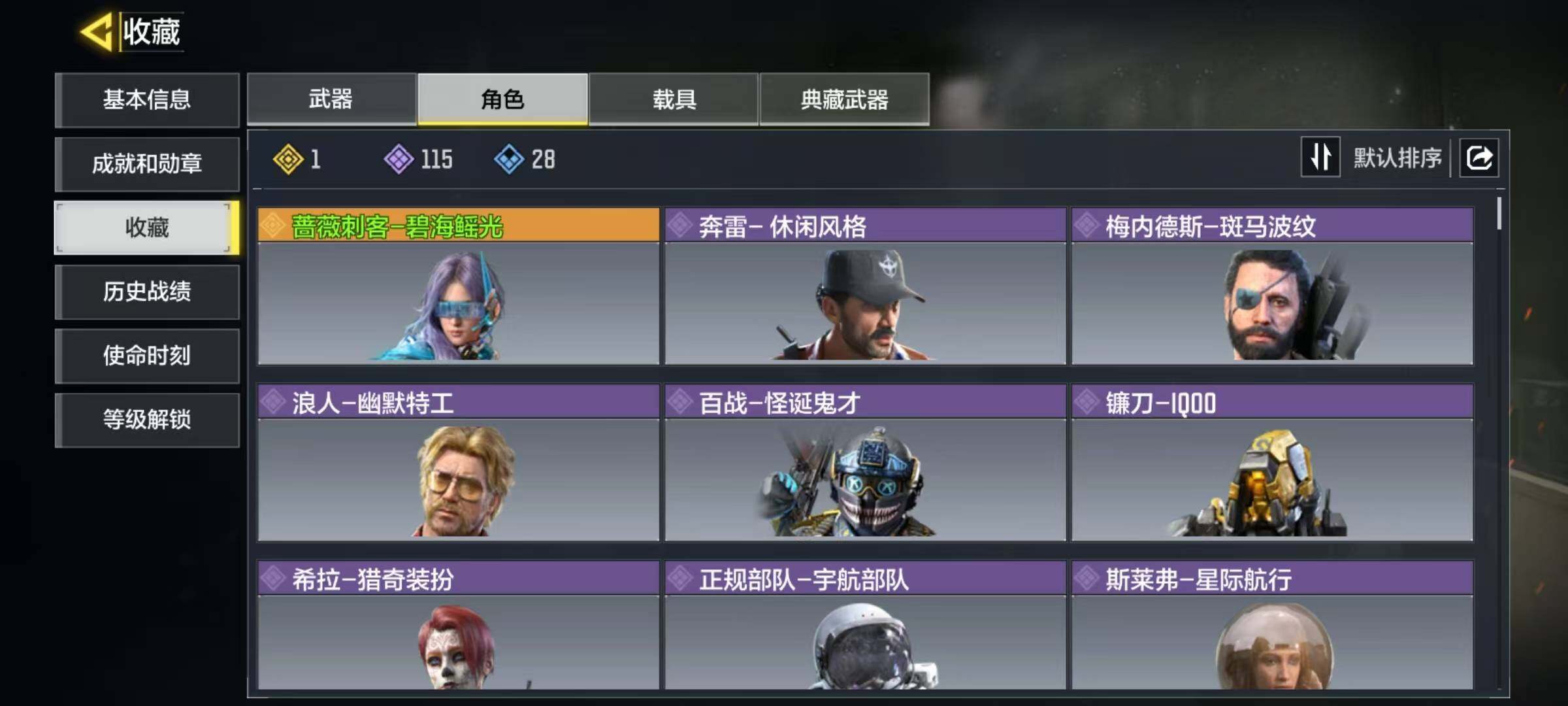Select the 蔷薇刺客-碧海鳐光 character card
The height and width of the screenshot is (706, 1568).
click(459, 286)
